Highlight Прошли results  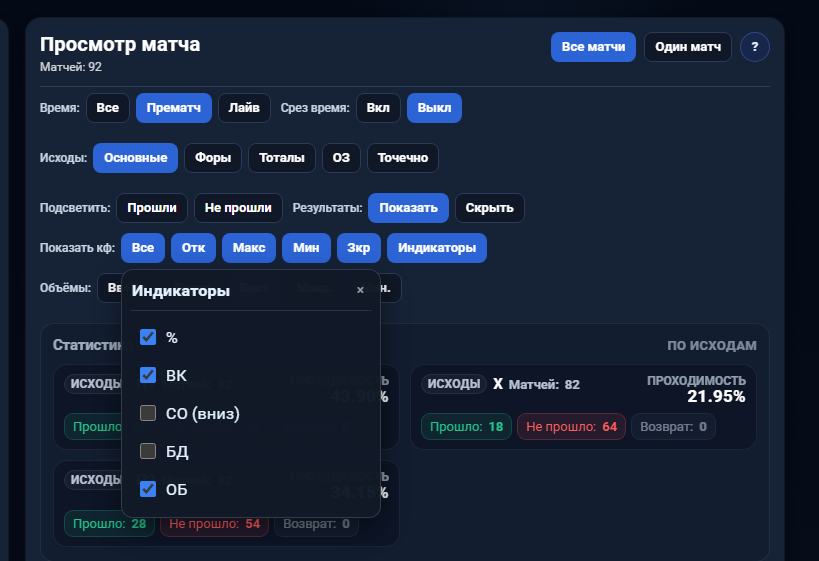click(x=152, y=208)
